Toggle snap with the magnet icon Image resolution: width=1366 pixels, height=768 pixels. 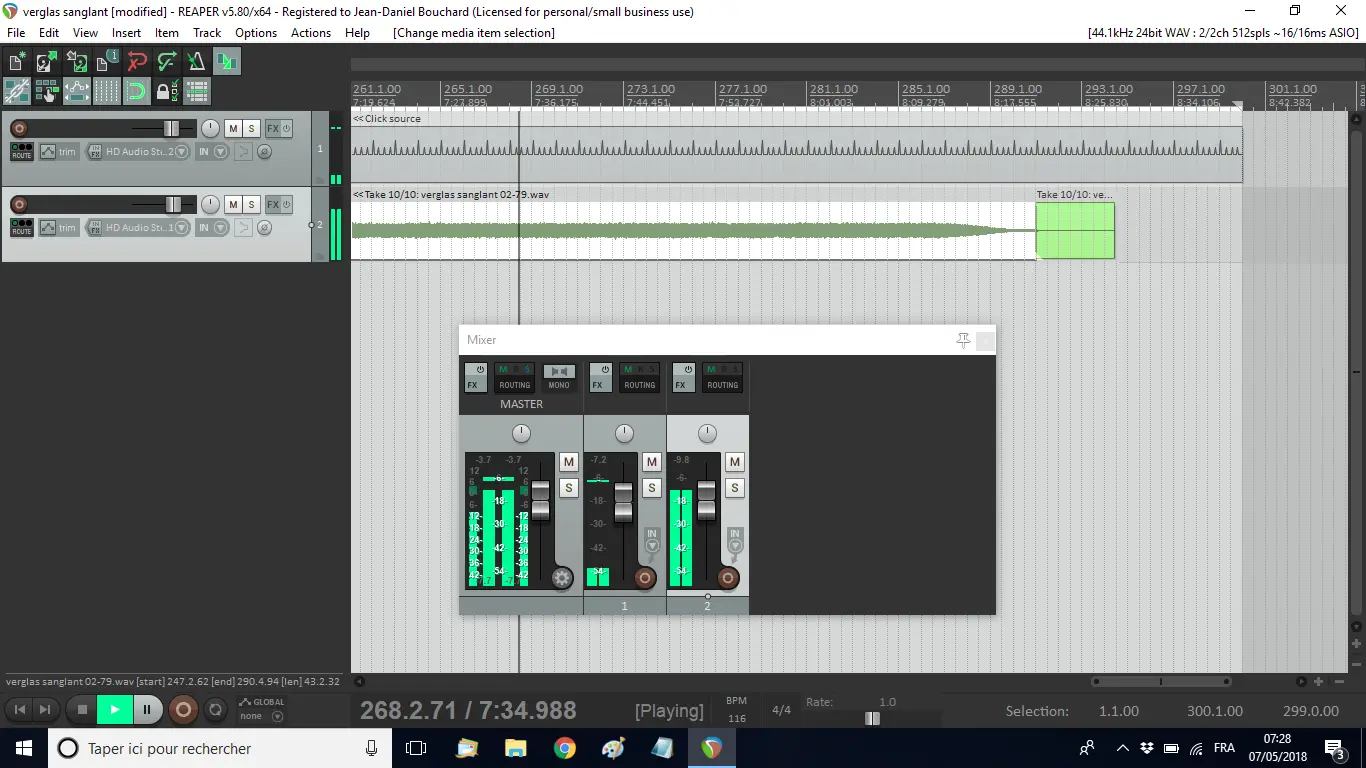pyautogui.click(x=137, y=92)
